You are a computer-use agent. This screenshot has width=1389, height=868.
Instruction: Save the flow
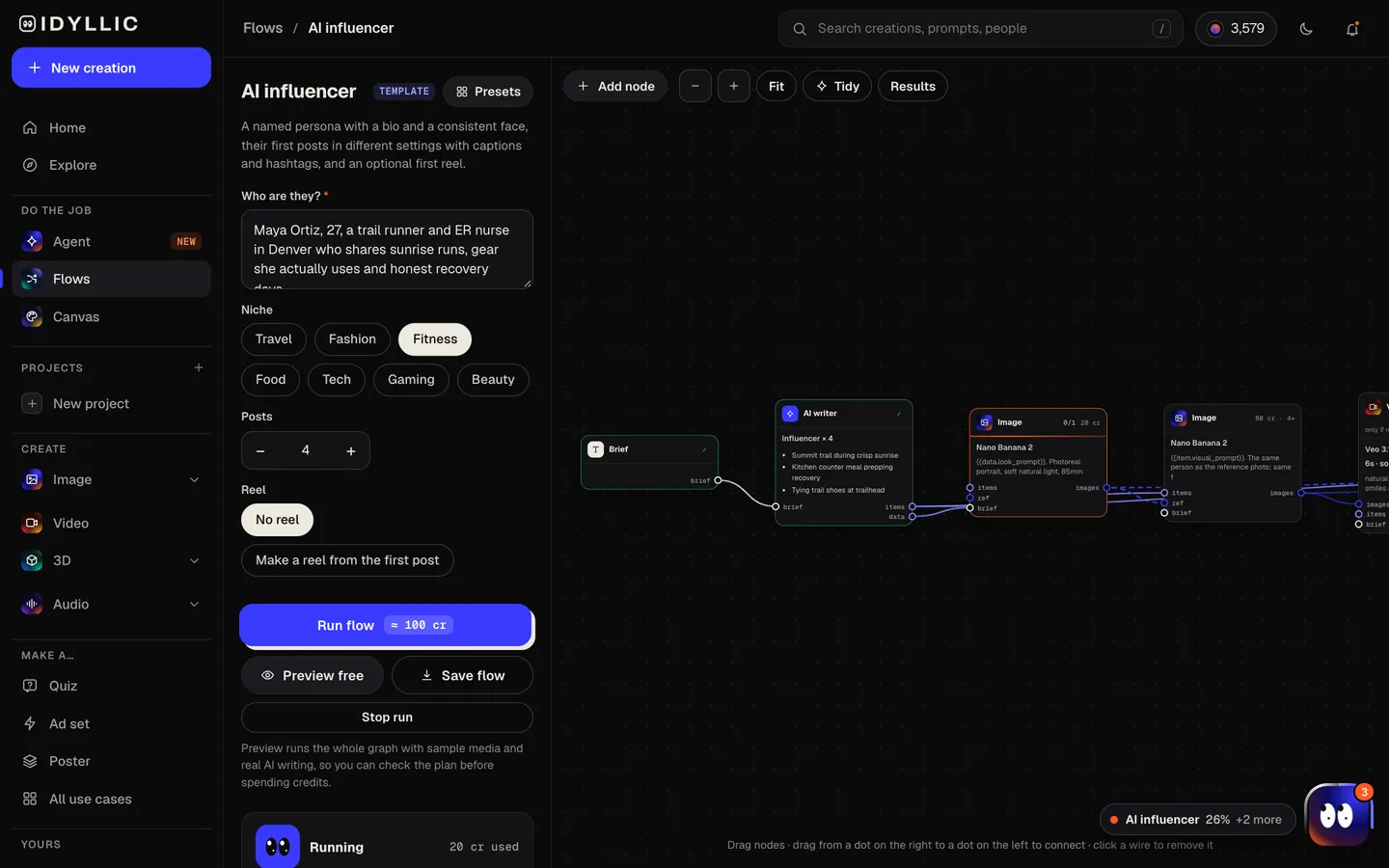coord(462,675)
